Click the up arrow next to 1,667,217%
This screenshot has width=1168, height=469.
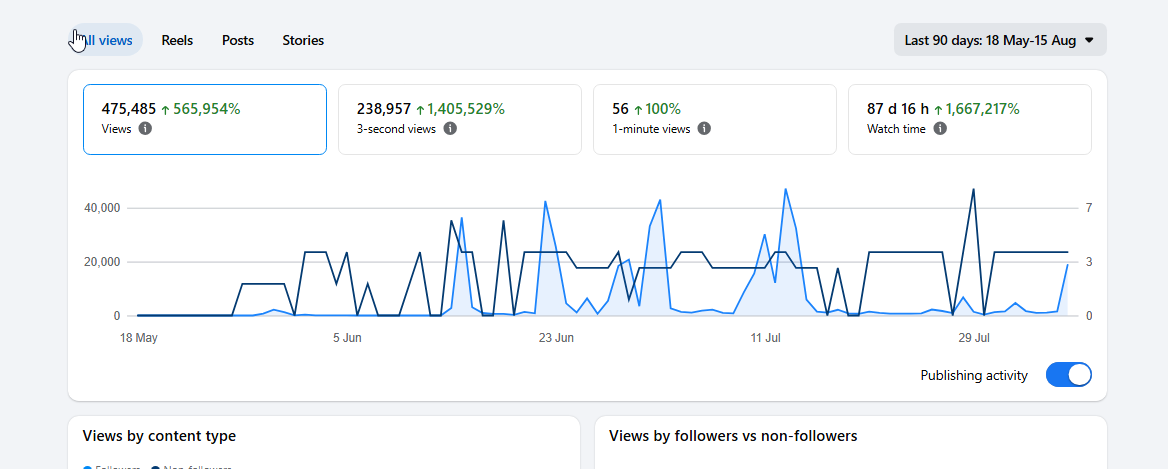coord(938,110)
